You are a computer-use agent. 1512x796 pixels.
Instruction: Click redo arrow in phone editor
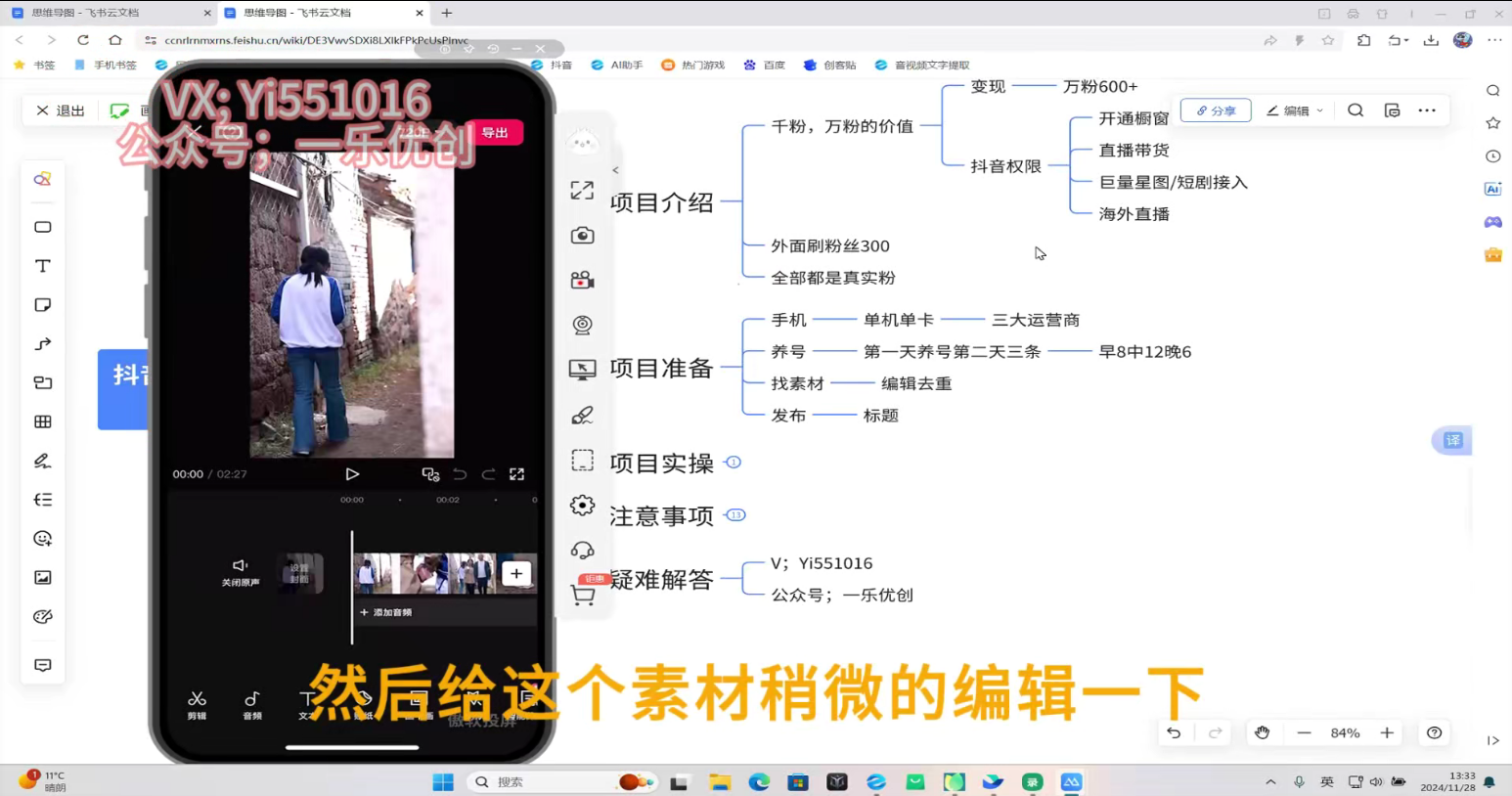pos(488,474)
